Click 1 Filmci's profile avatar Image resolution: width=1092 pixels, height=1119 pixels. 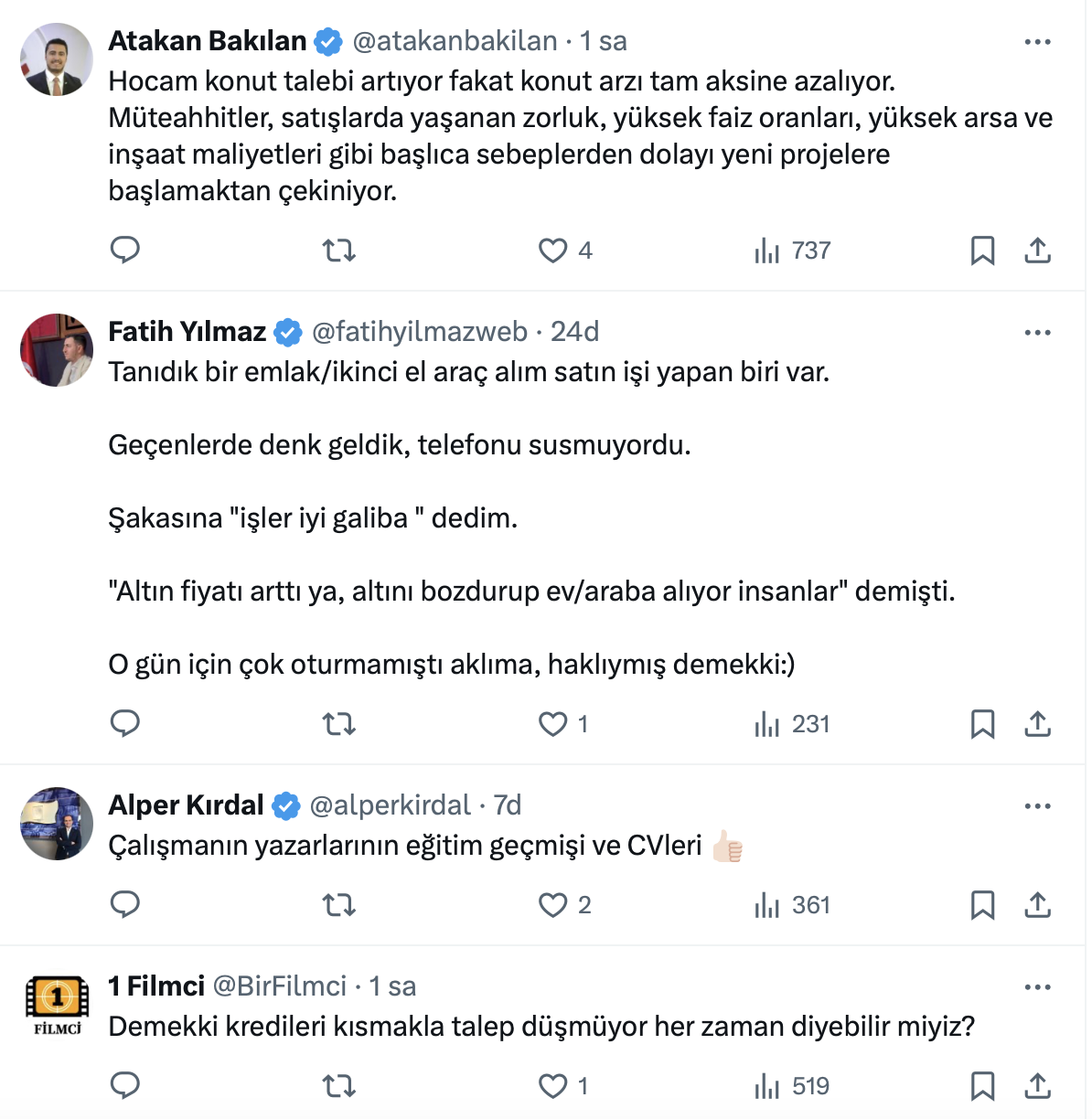pos(57,1004)
